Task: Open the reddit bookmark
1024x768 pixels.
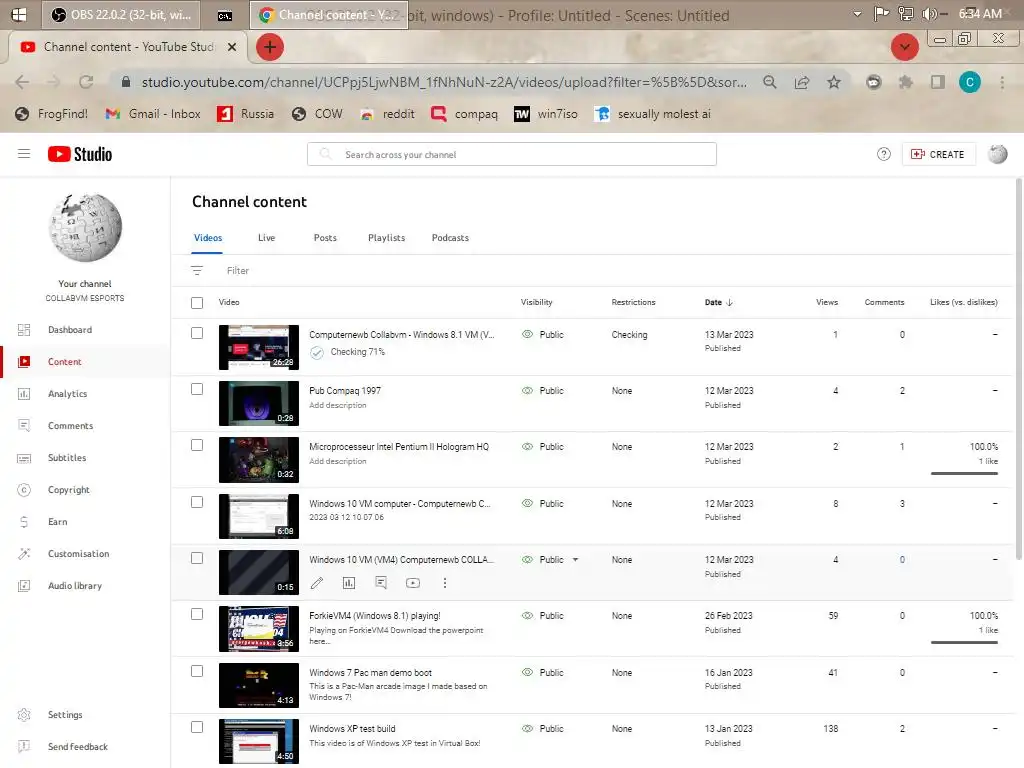Action: point(387,114)
